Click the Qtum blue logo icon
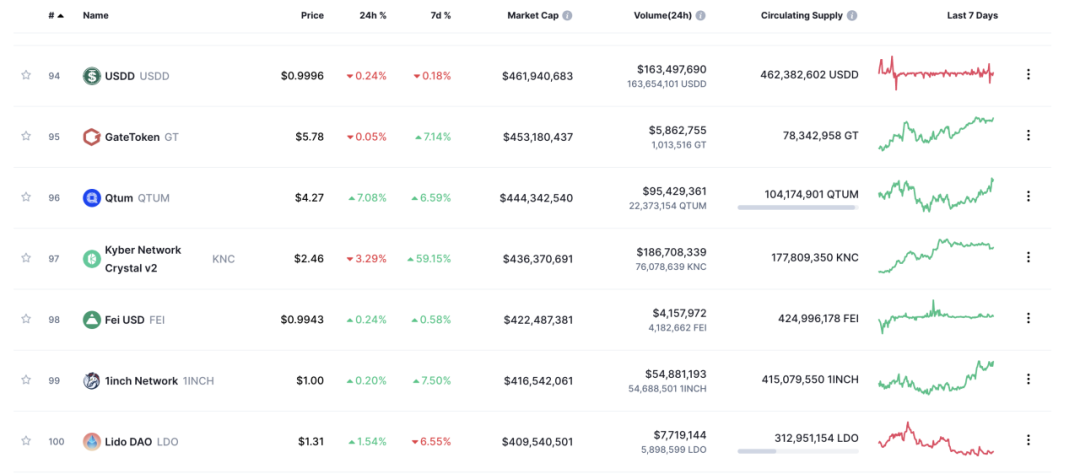Image resolution: width=1080 pixels, height=474 pixels. tap(92, 198)
